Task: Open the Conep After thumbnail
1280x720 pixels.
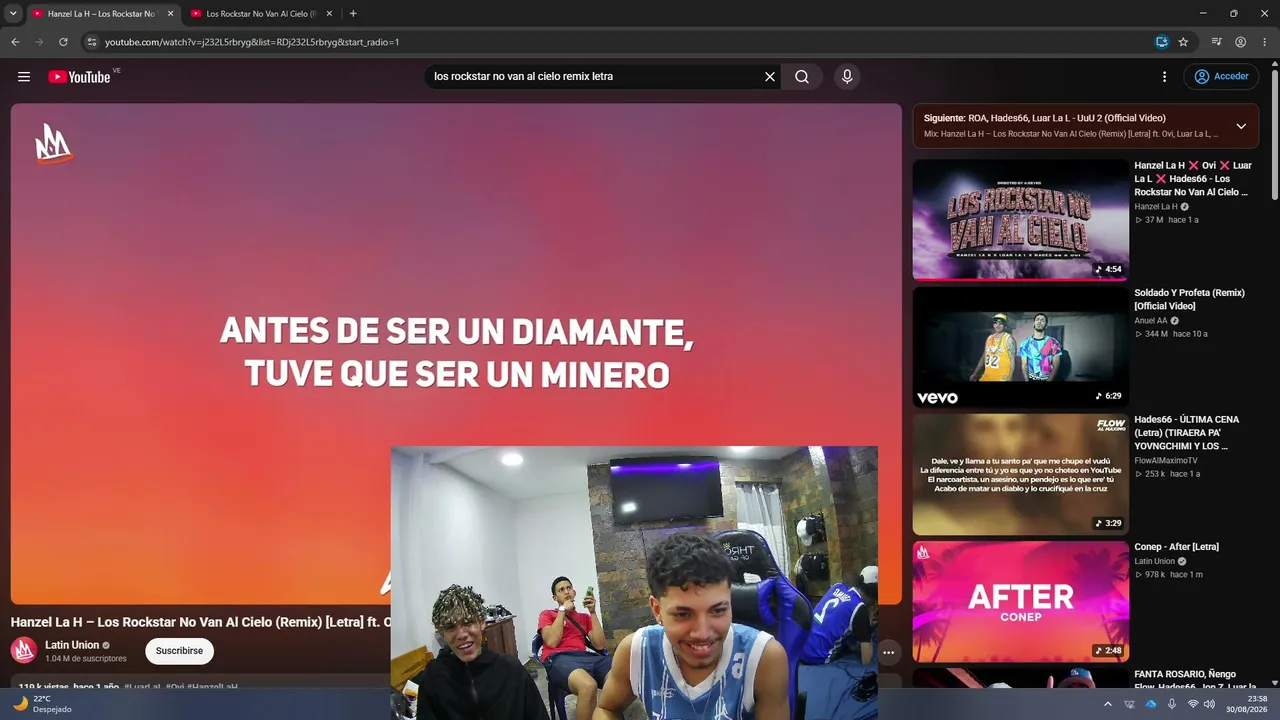Action: click(1020, 601)
